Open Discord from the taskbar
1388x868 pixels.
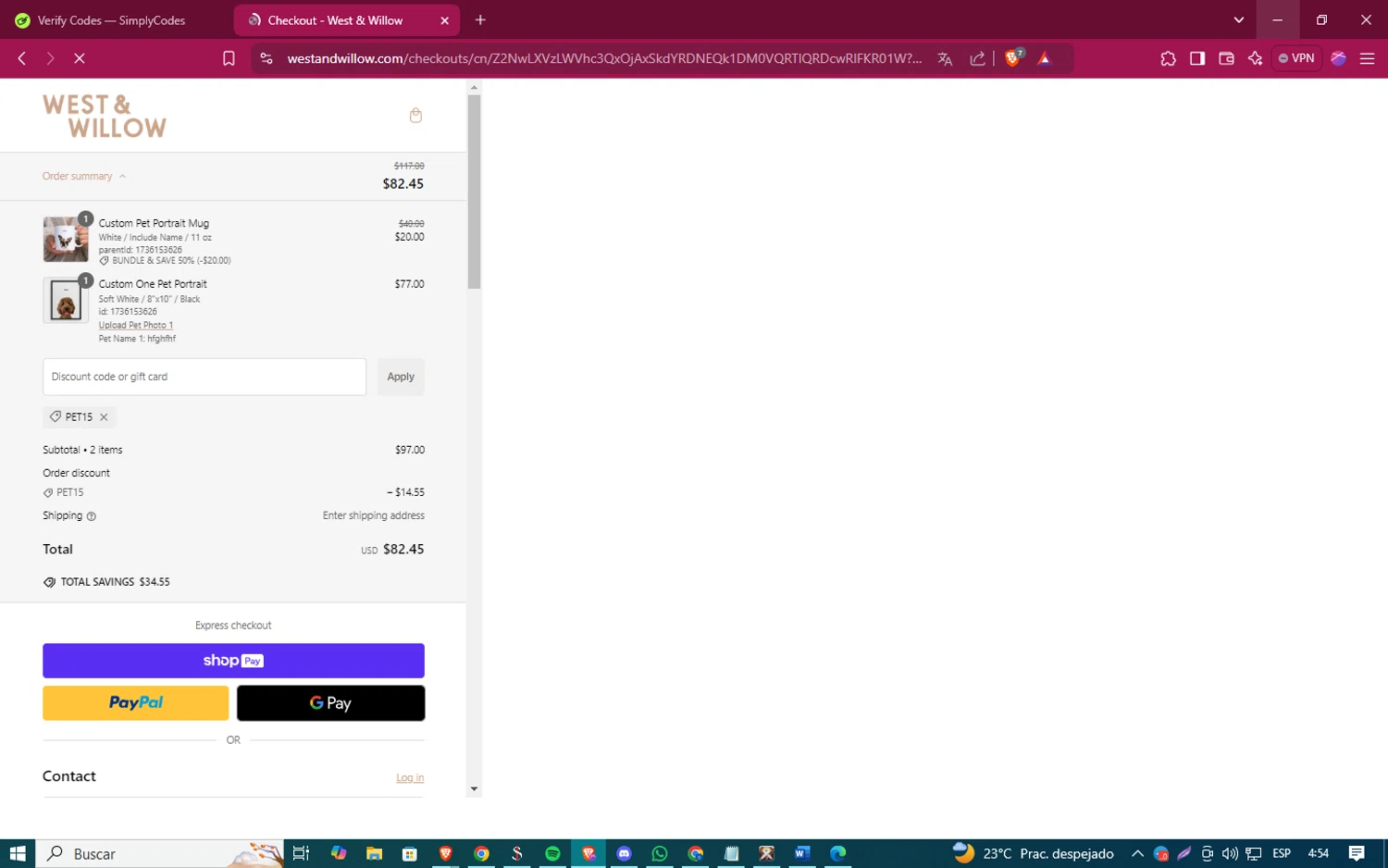click(x=624, y=853)
